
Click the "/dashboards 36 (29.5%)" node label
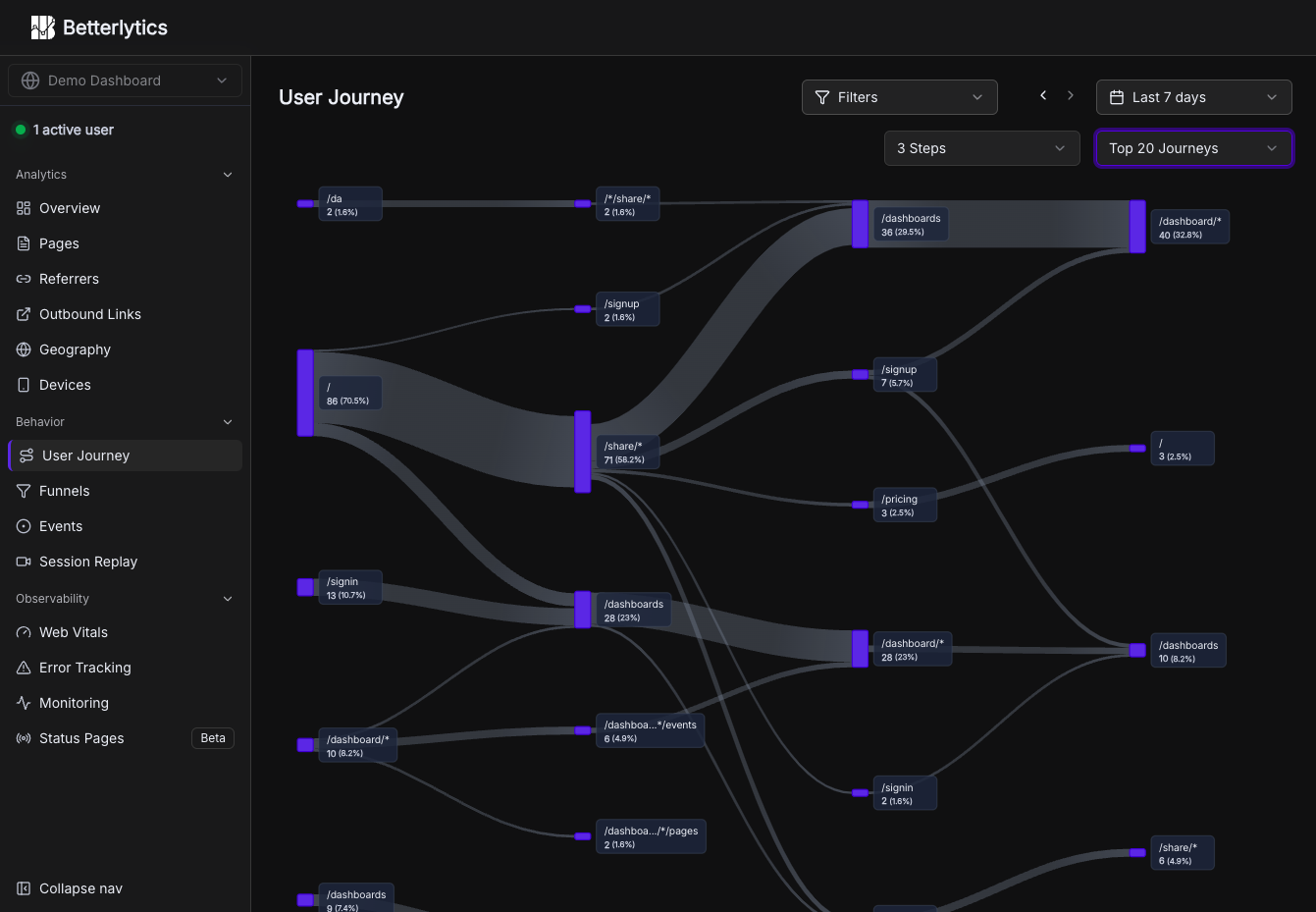(x=911, y=225)
